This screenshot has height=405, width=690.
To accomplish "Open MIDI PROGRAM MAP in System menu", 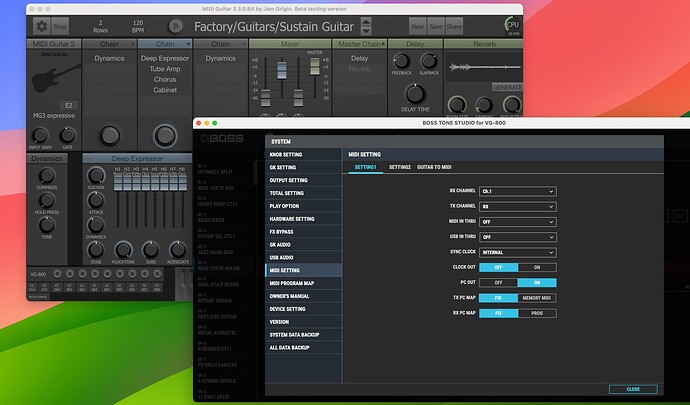I will [x=303, y=283].
